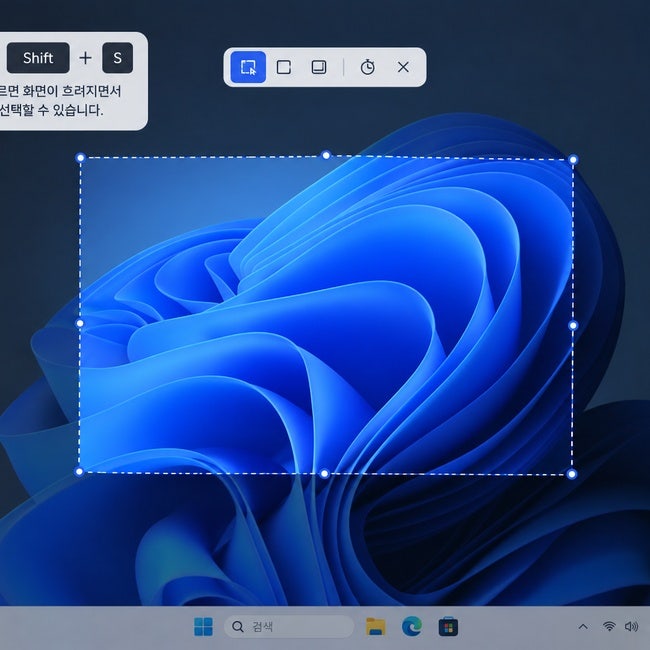Pick the full-screen snip mode

319,67
